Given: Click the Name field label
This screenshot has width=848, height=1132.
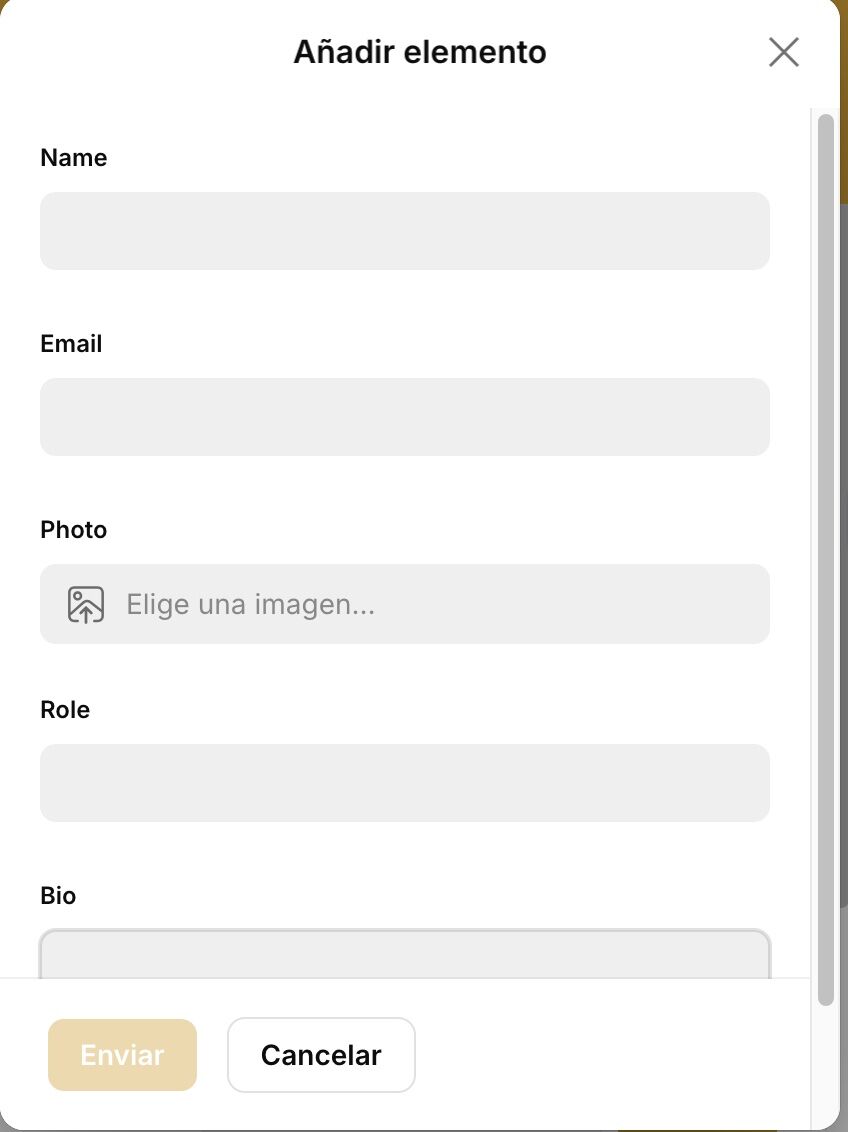Looking at the screenshot, I should point(74,158).
